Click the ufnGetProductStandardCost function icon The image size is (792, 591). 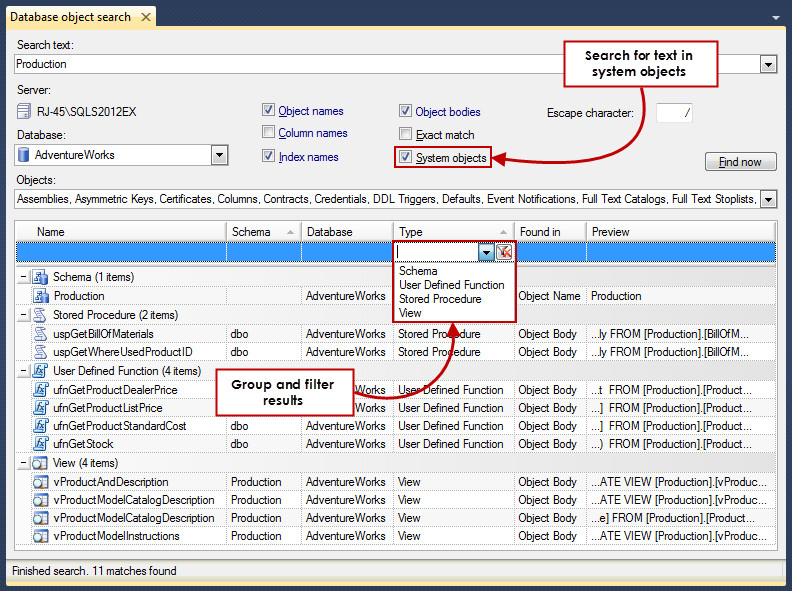click(x=40, y=426)
